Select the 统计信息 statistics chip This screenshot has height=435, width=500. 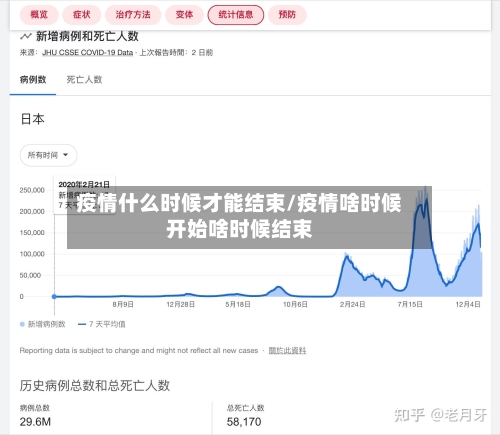(x=236, y=15)
